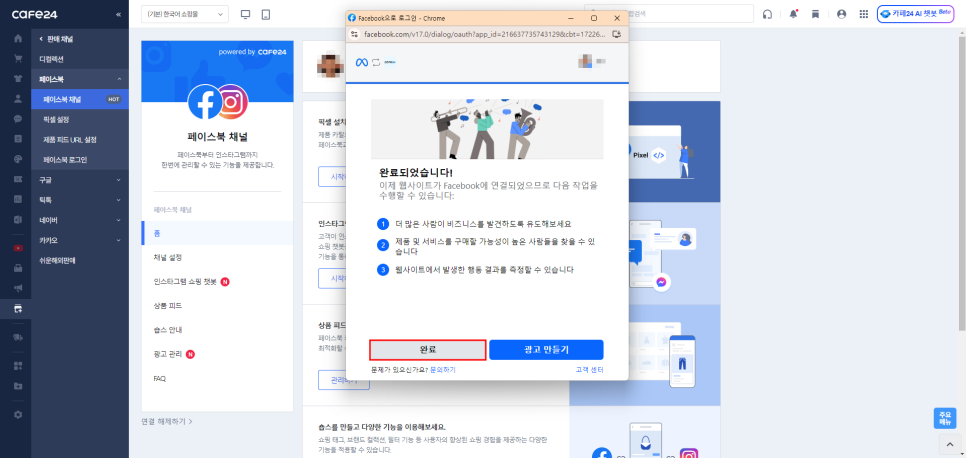Screen dimensions: 966x458
Task: Open 고객 센터 link in popup
Action: click(x=589, y=370)
